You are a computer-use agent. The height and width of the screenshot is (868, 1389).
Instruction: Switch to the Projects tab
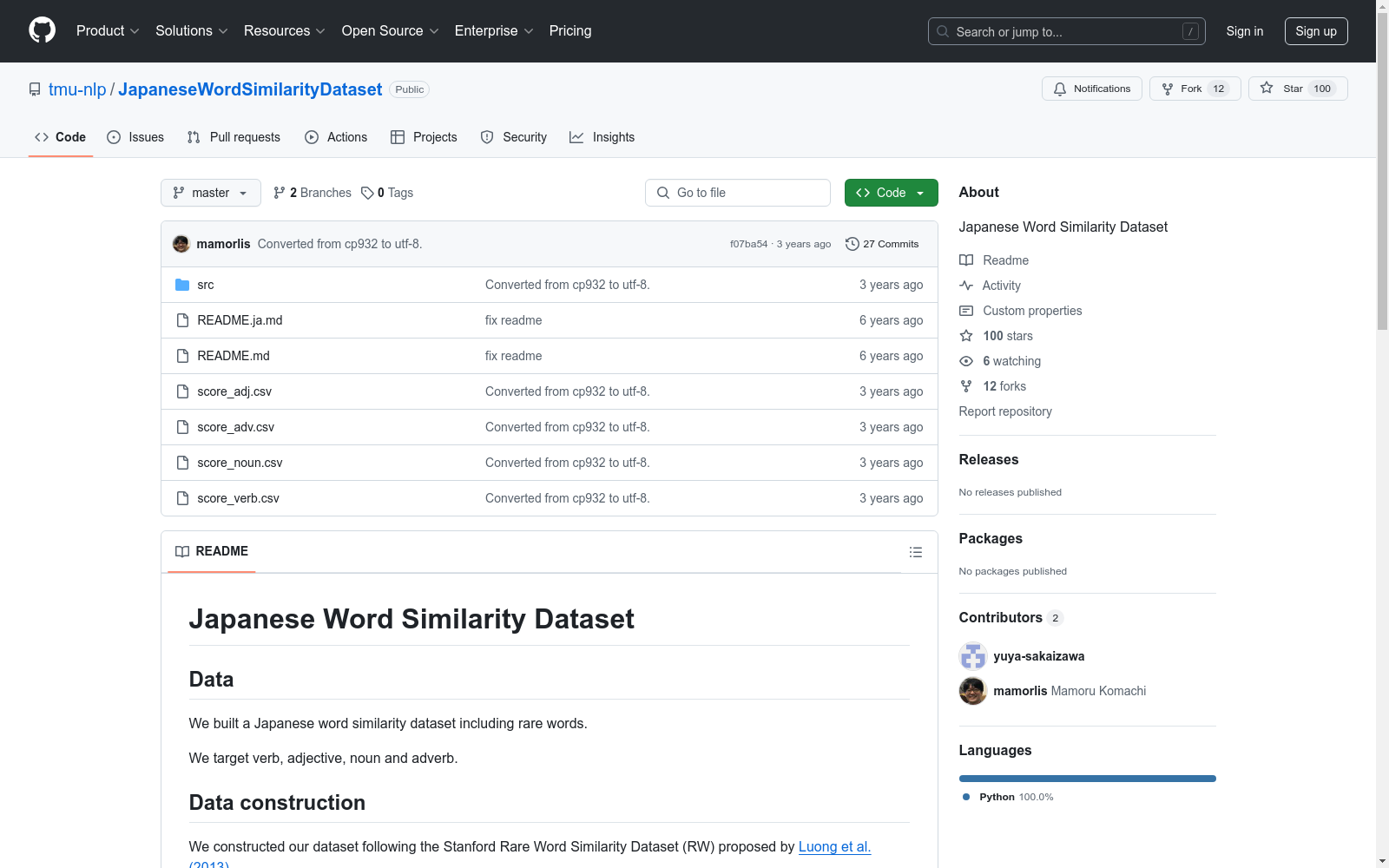424,137
